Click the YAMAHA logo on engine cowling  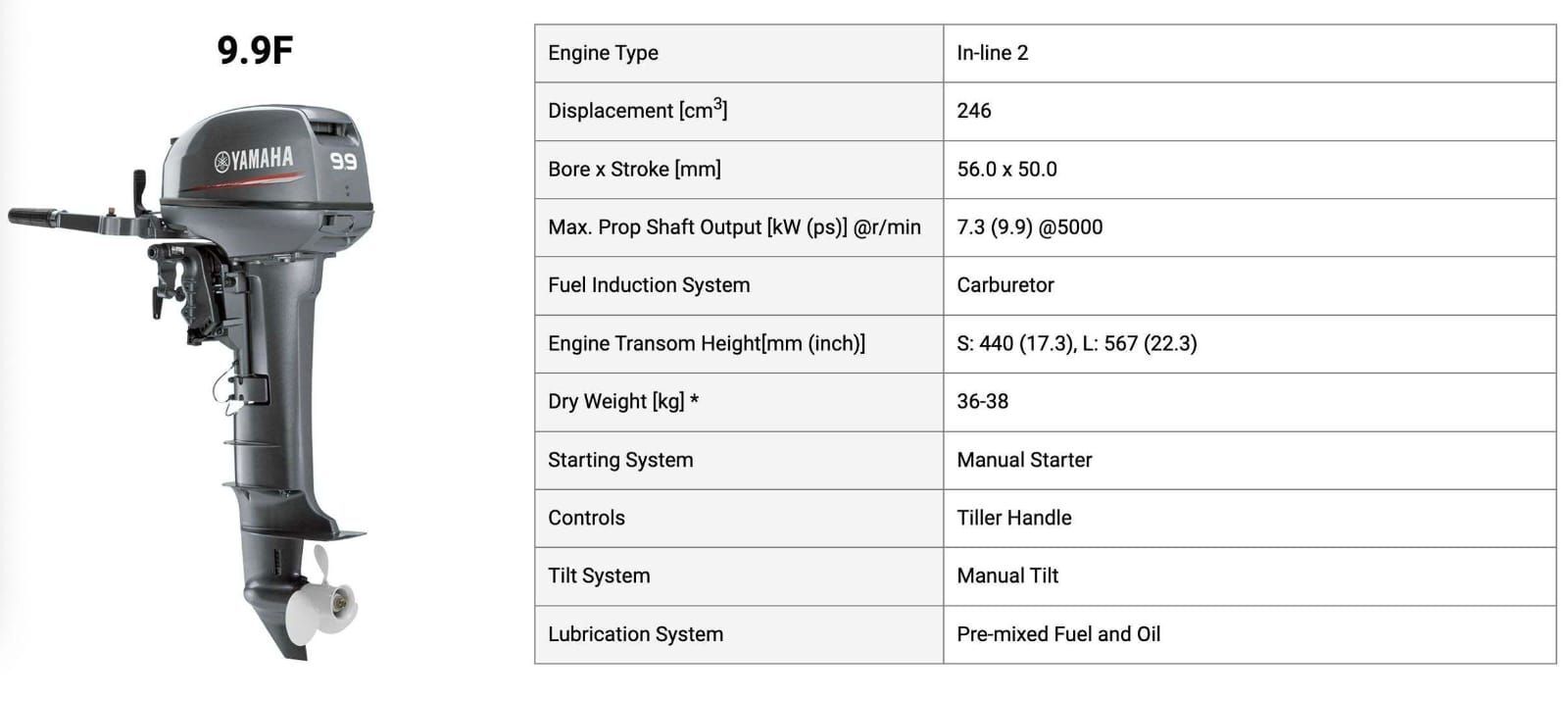tap(254, 159)
